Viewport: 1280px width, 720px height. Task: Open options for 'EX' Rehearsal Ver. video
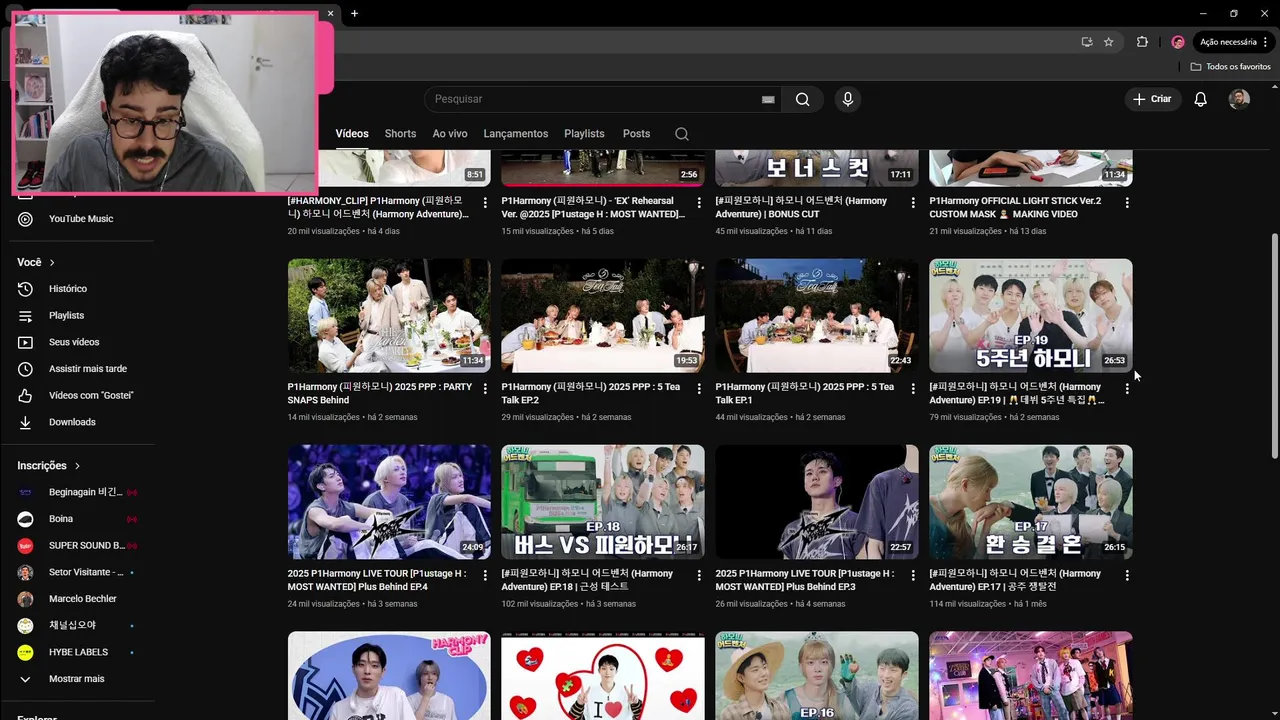[699, 202]
